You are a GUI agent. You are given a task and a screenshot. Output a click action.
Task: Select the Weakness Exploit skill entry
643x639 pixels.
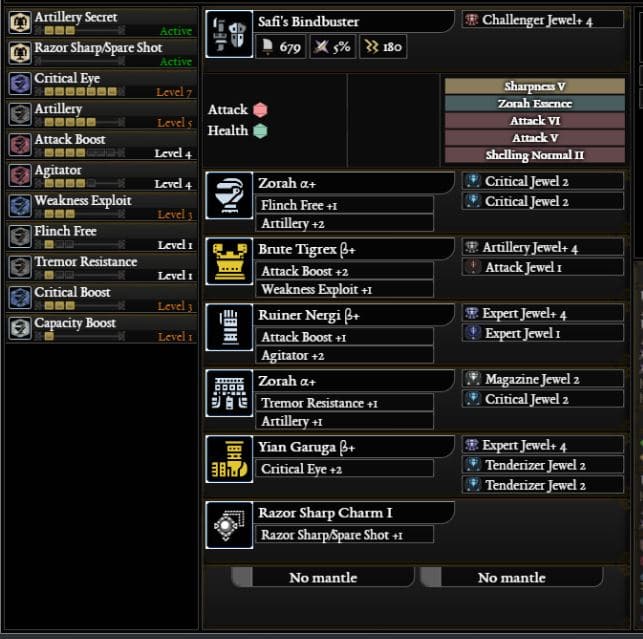pyautogui.click(x=101, y=206)
